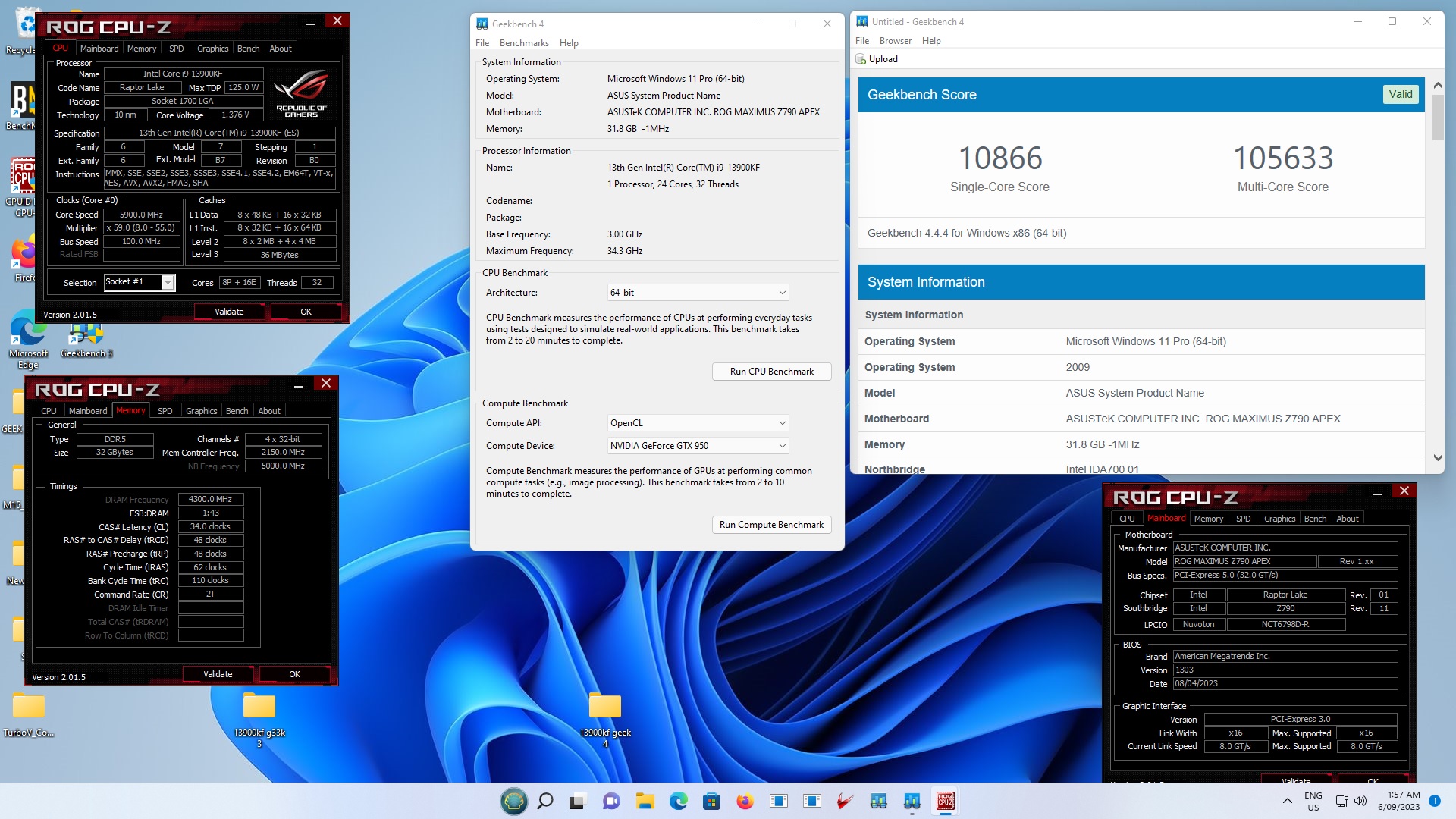
Task: Click the DRAM Frequency 4300.0 MHz field
Action: (x=211, y=499)
